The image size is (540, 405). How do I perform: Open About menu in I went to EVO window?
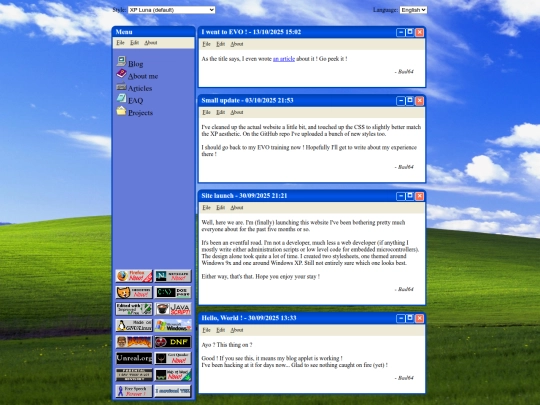click(x=237, y=44)
